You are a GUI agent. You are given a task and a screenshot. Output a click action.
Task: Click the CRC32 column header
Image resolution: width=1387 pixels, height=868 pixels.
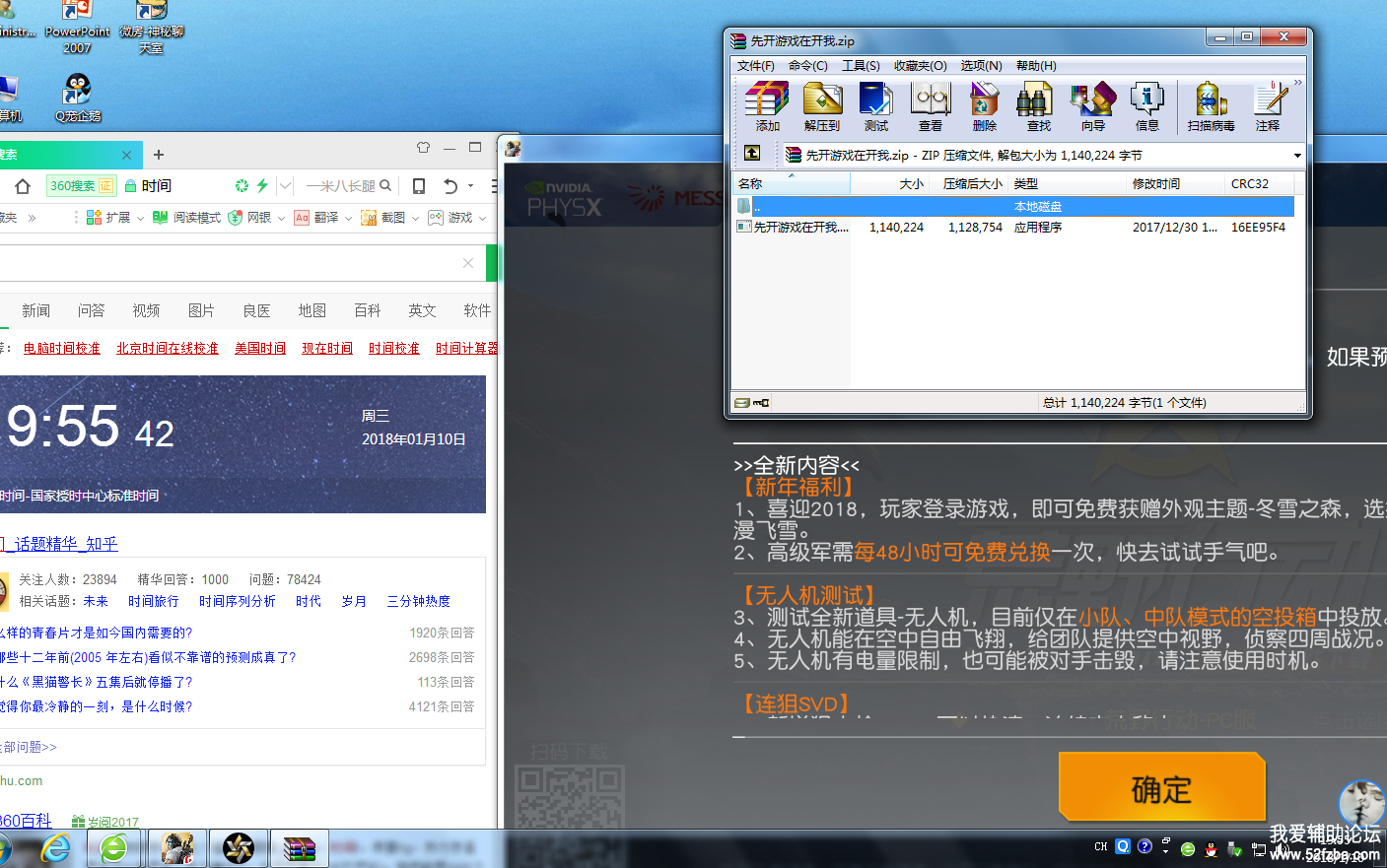coord(1261,184)
